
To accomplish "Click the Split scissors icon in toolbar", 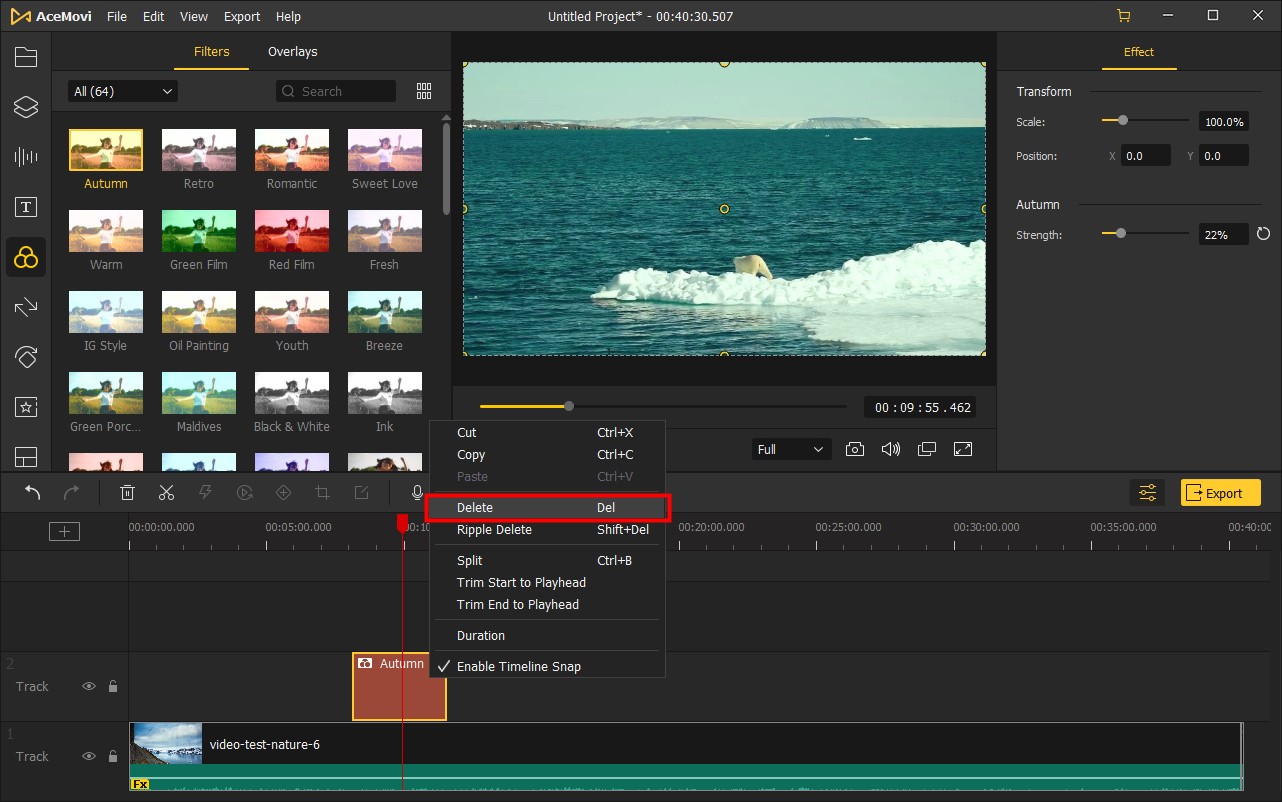I will (x=166, y=492).
